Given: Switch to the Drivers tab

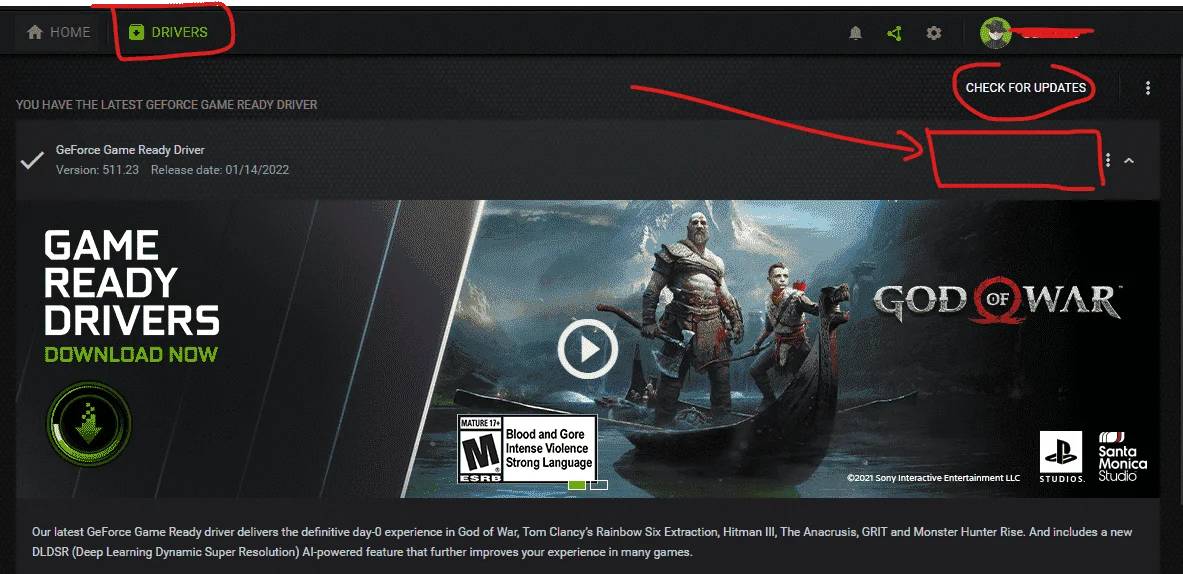Looking at the screenshot, I should coord(167,32).
